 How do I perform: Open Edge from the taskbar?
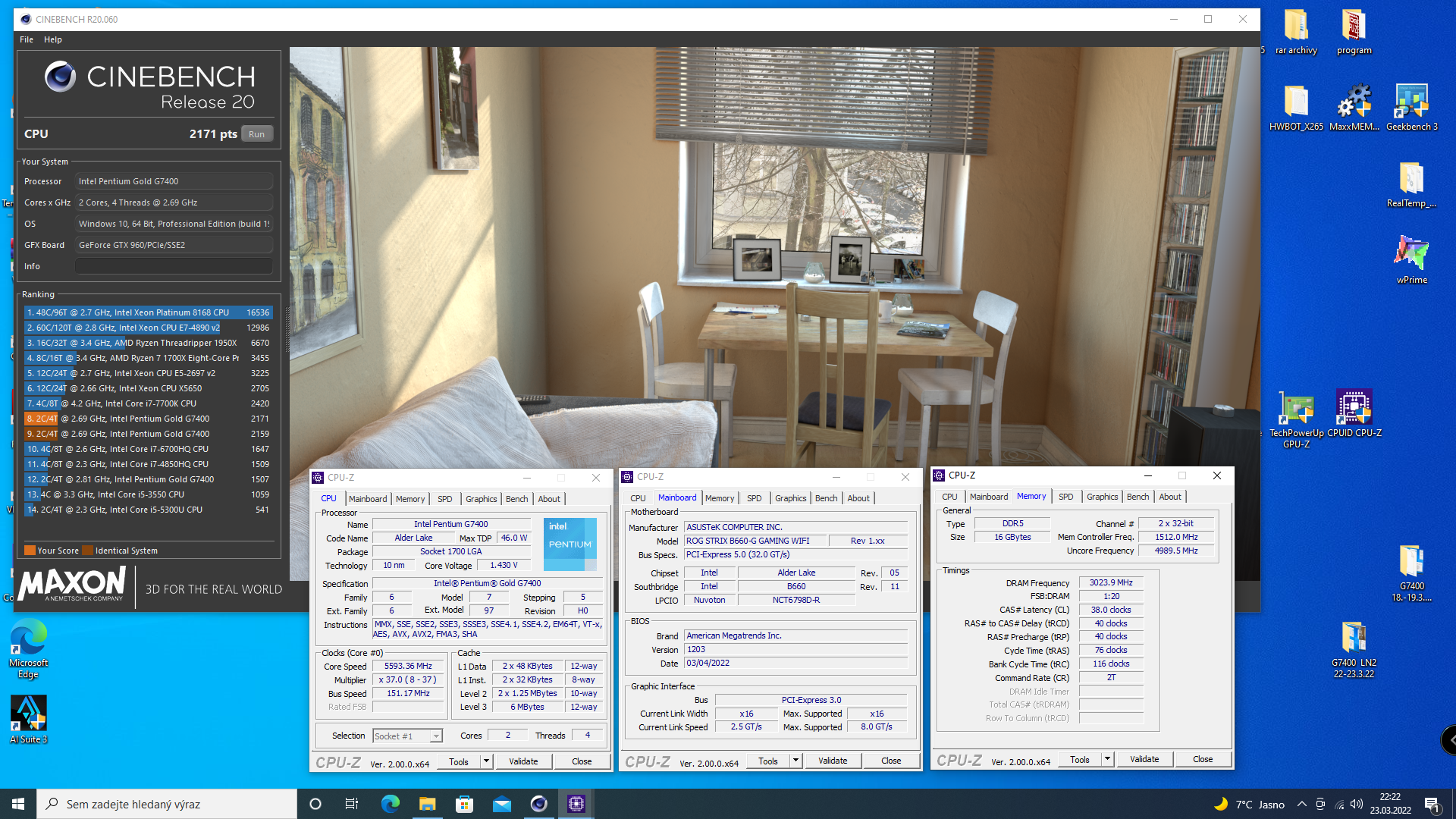pos(390,804)
